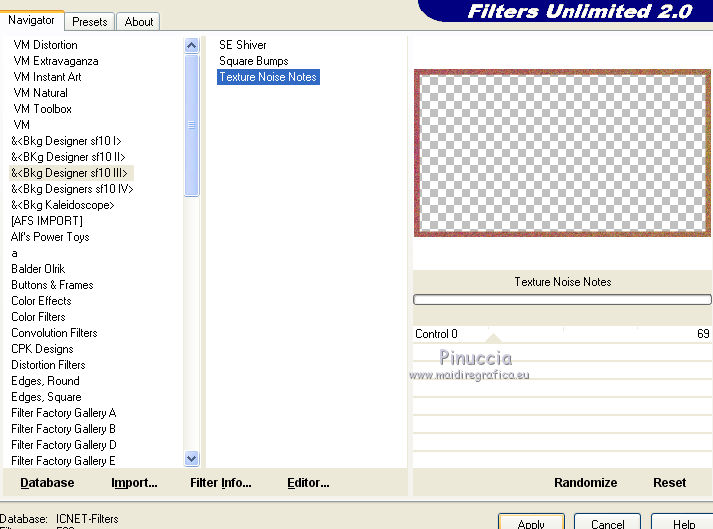Switch to the Navigator tab
713x529 pixels.
pos(31,20)
